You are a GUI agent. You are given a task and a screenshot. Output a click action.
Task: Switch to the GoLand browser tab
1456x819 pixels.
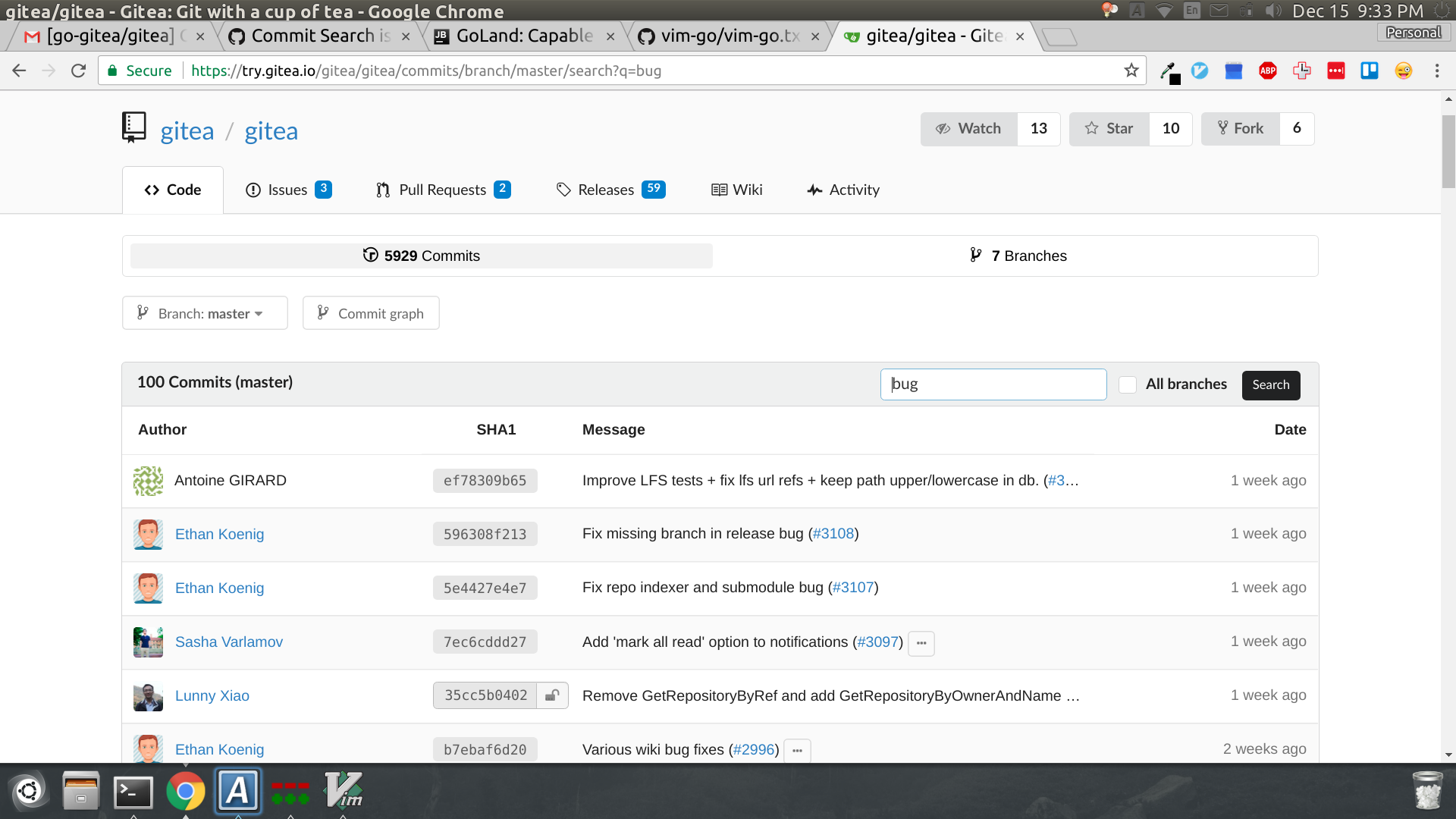point(523,36)
